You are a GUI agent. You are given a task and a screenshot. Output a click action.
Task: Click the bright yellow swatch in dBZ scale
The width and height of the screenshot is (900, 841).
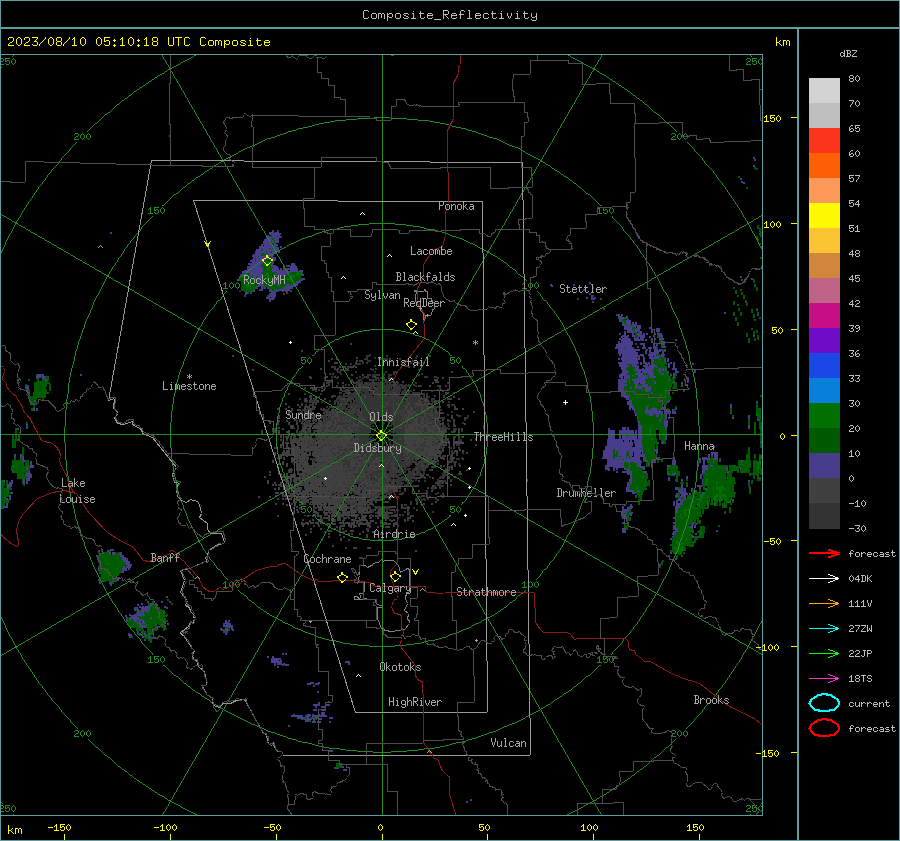[824, 216]
